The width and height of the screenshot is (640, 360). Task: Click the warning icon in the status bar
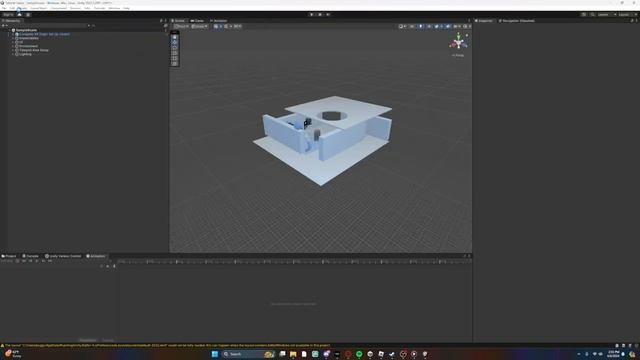pos(2,345)
